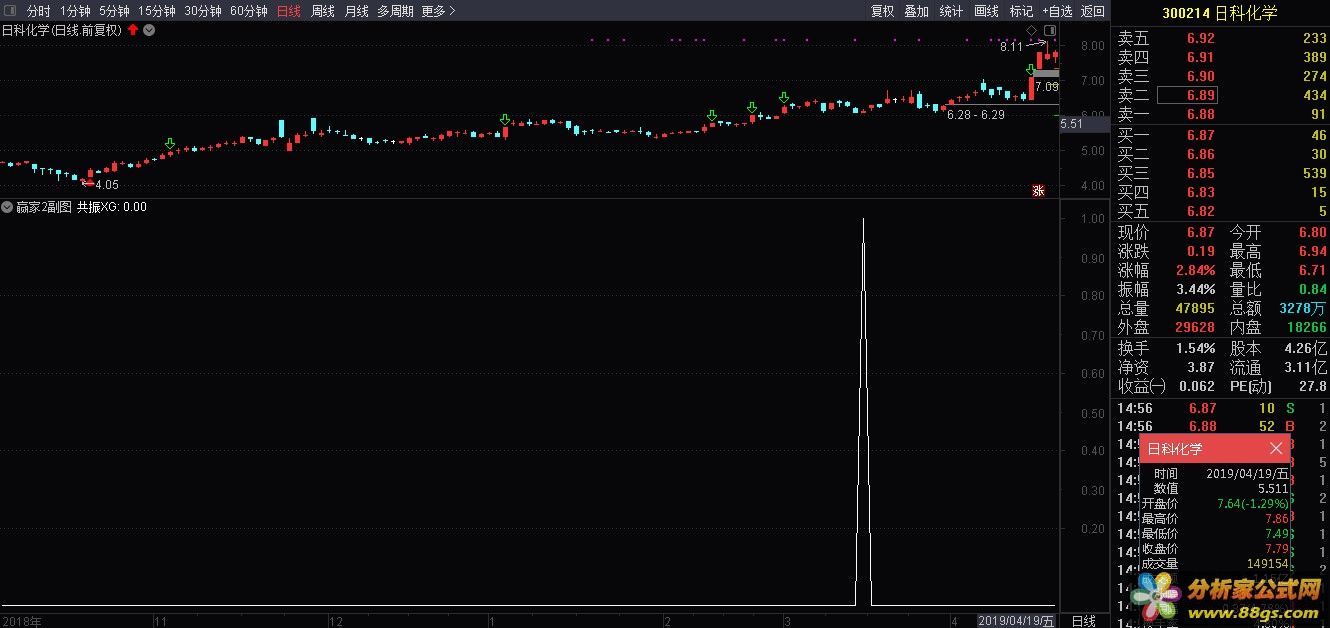Select the 15分钟 period tab
Viewport: 1330px width, 628px height.
click(156, 11)
